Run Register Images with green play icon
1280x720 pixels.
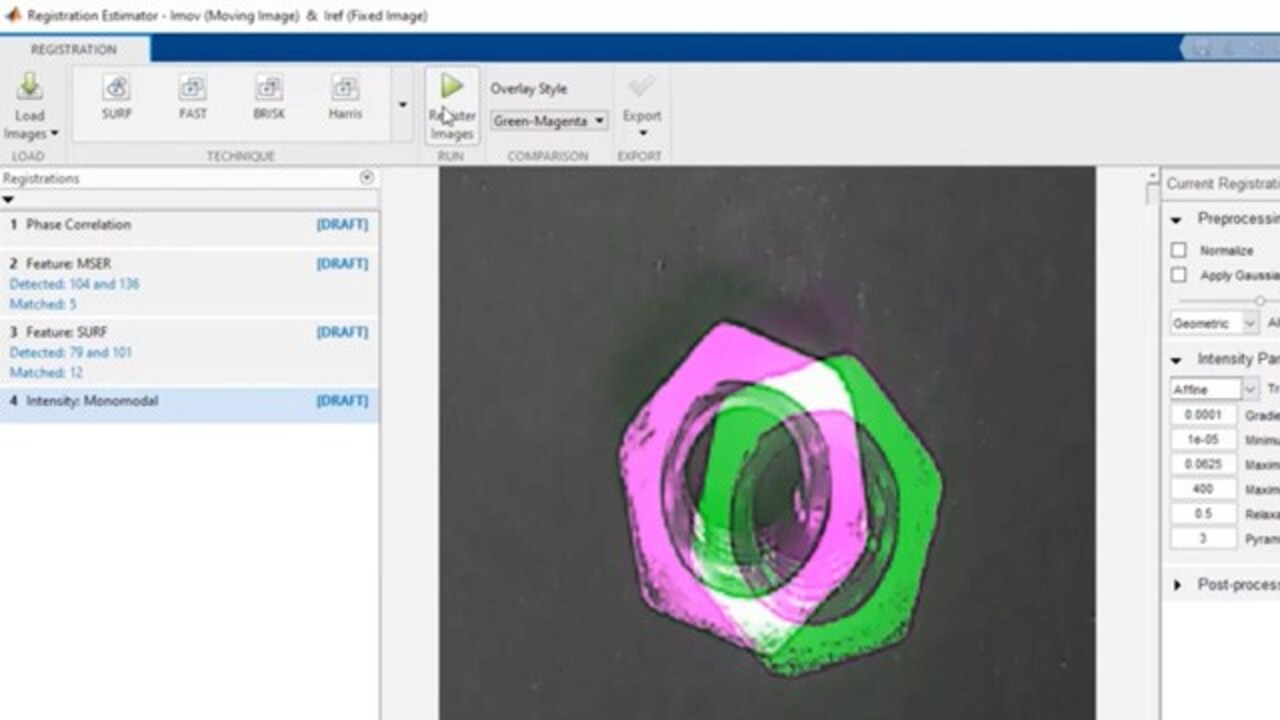pos(452,87)
